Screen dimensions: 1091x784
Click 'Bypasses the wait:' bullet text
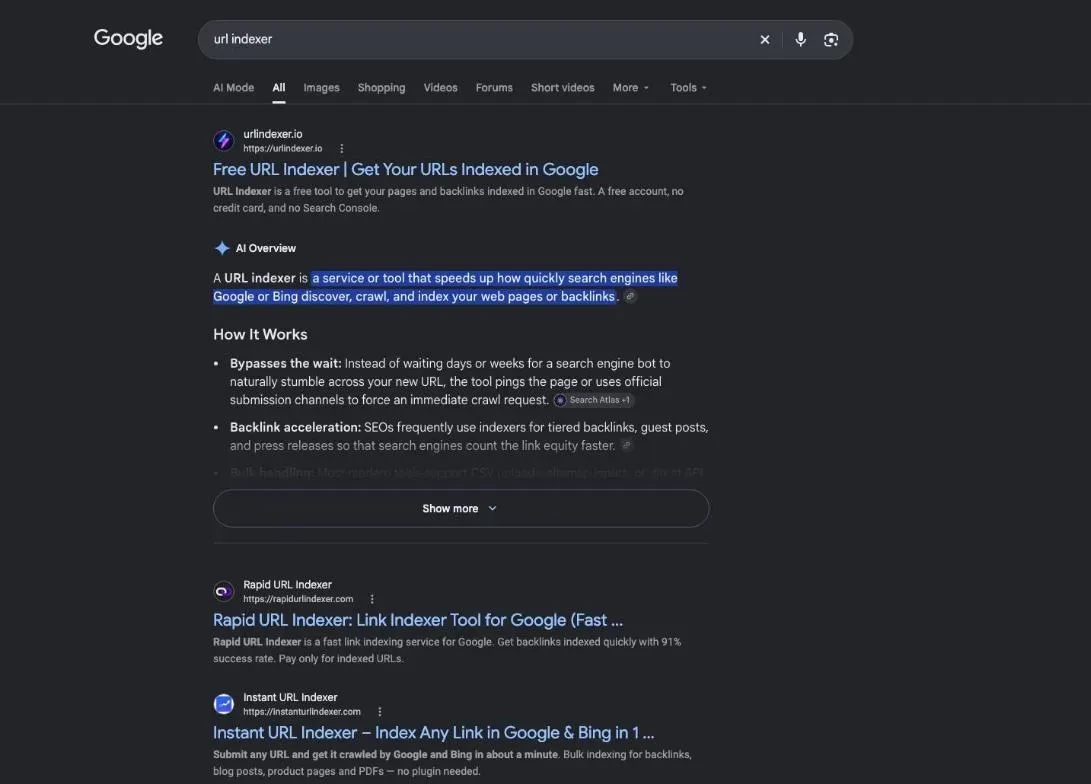[x=285, y=363]
